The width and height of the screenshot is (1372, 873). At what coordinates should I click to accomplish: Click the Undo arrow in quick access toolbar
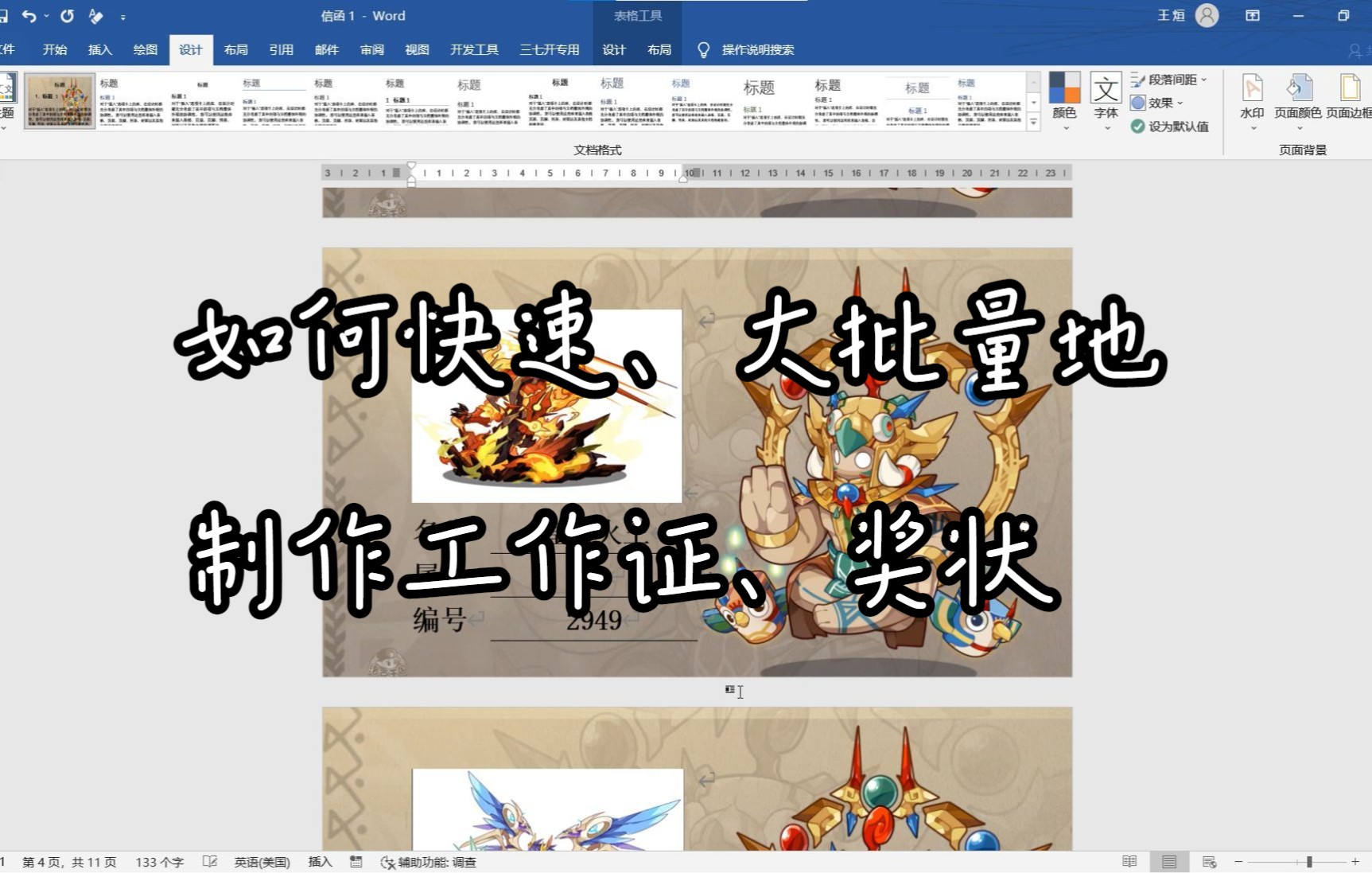click(x=29, y=16)
